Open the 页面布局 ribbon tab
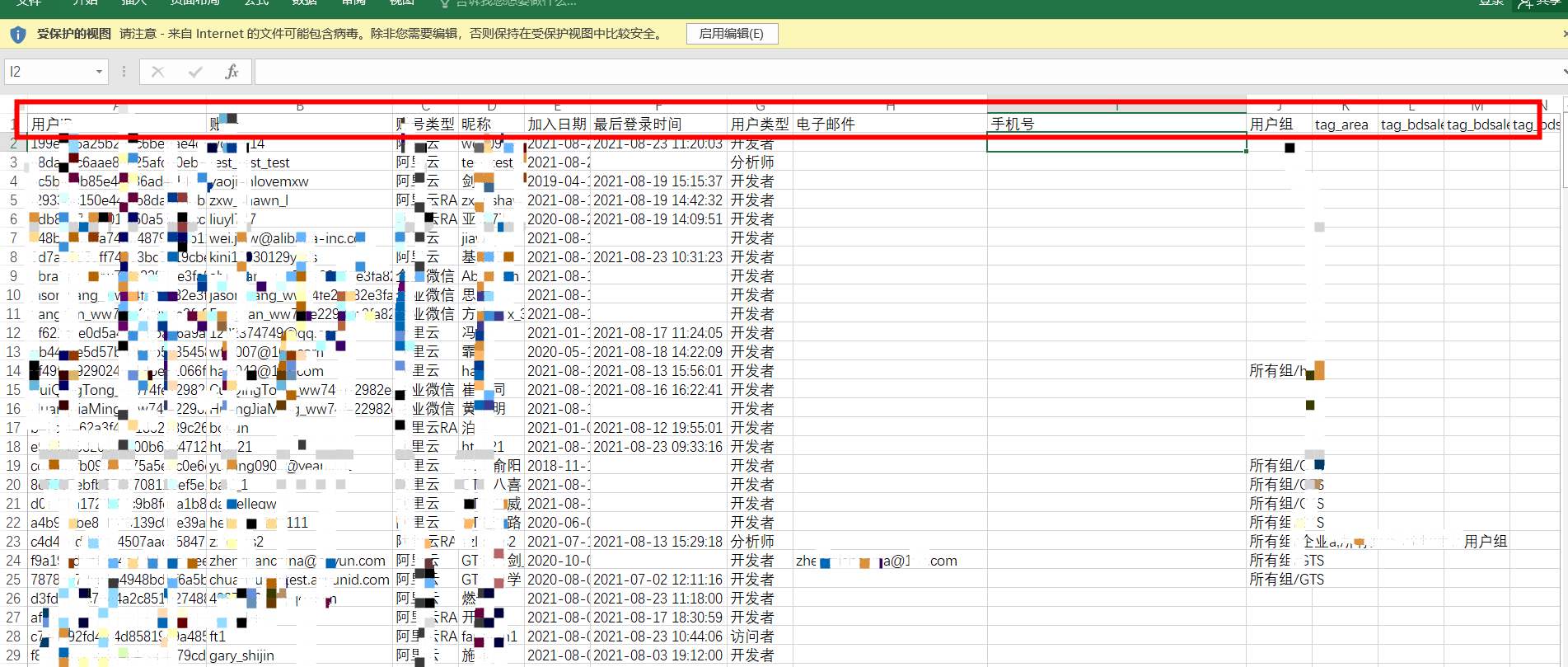The width and height of the screenshot is (1568, 667). point(194,3)
